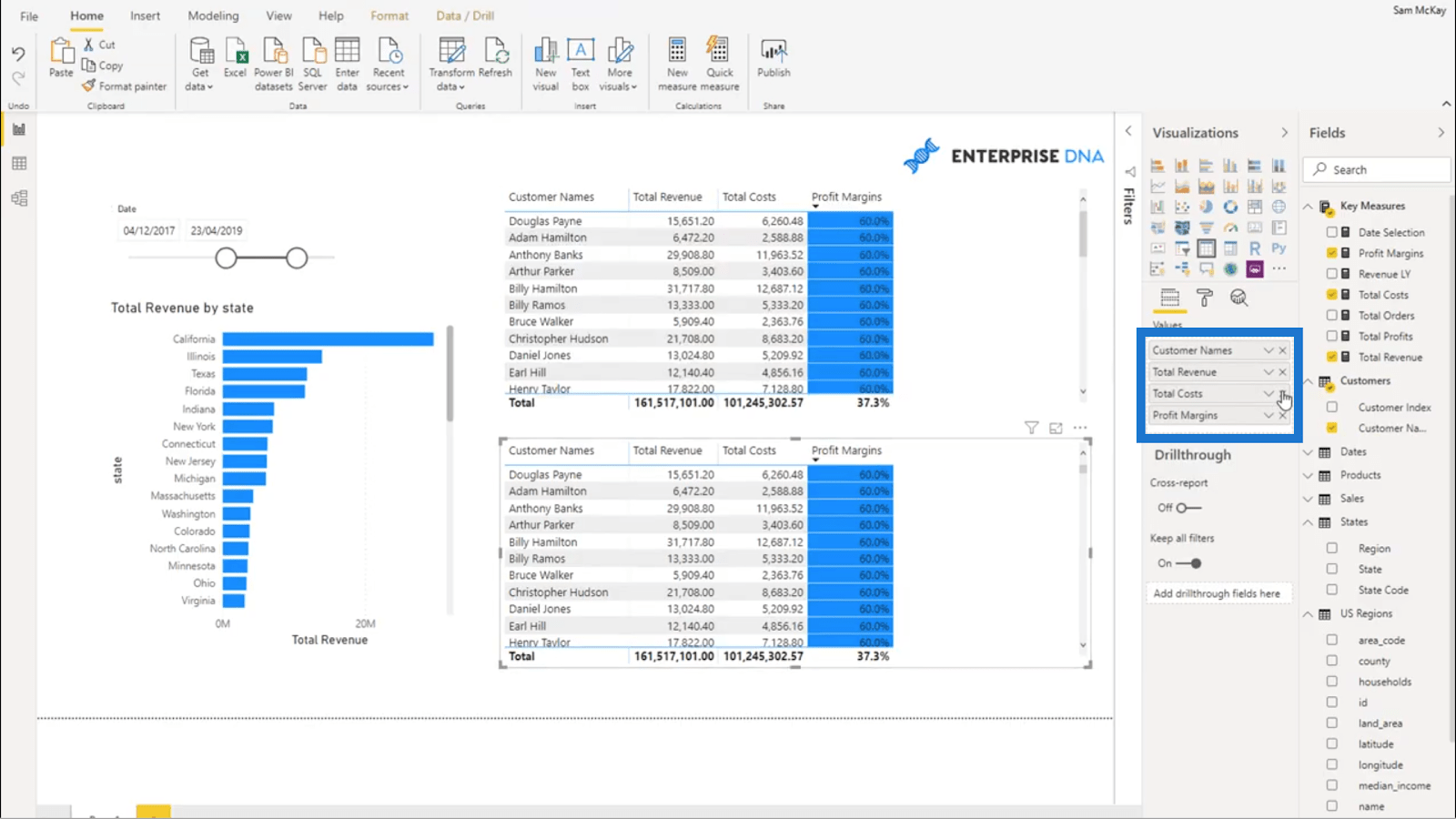This screenshot has width=1456, height=819.
Task: Open the Format tab
Action: pyautogui.click(x=389, y=16)
